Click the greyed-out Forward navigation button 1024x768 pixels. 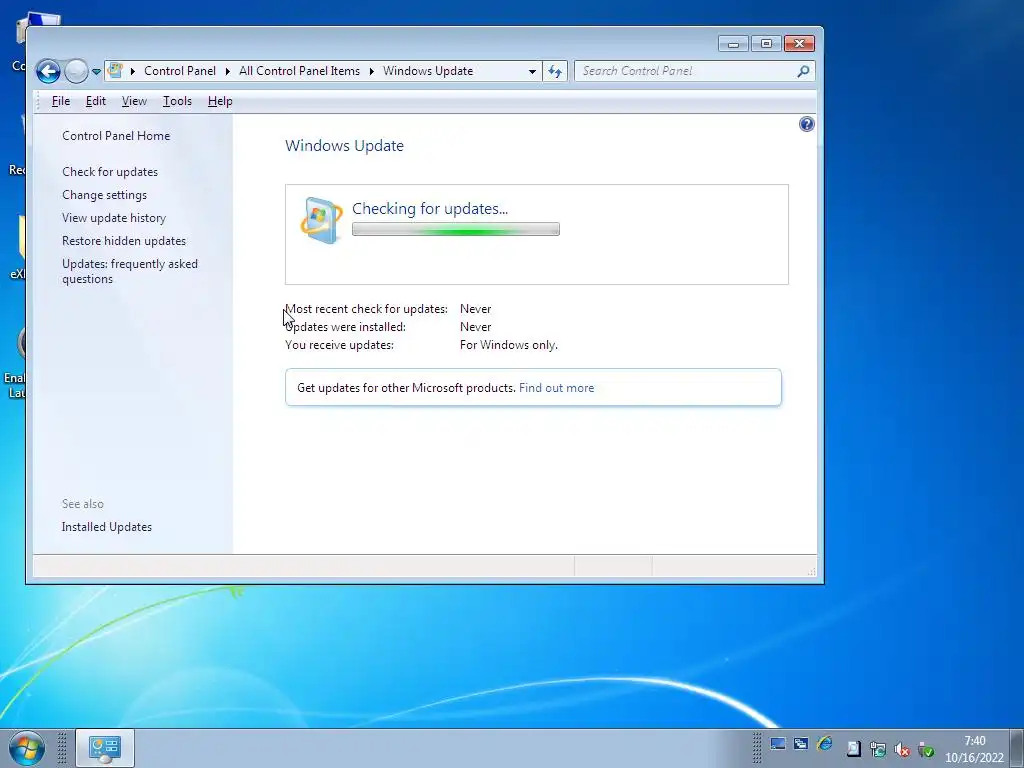76,71
